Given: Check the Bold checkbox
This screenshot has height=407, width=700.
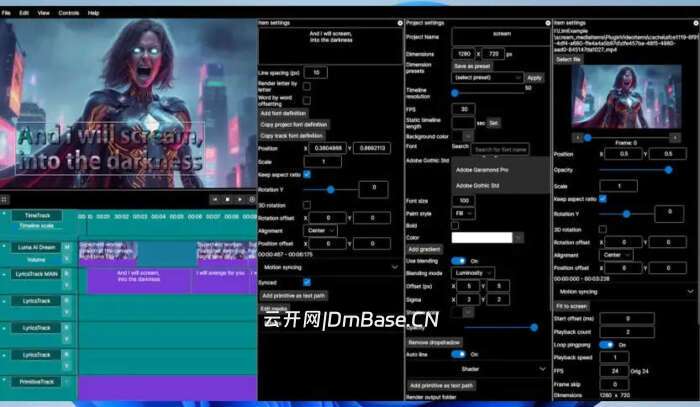Looking at the screenshot, I should click(x=455, y=225).
